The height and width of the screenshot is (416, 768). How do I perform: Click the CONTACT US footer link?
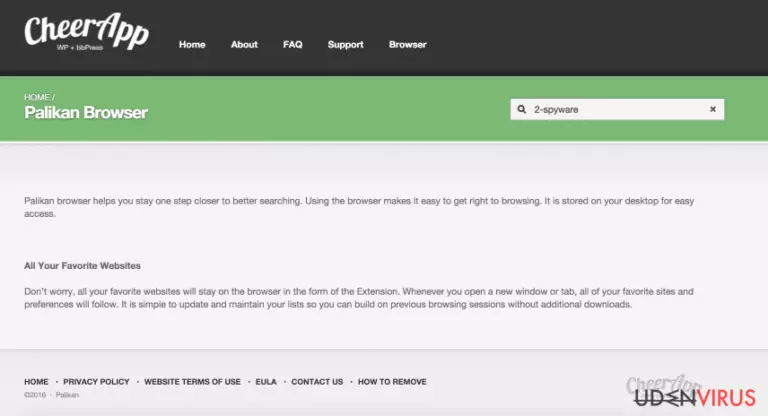point(317,382)
